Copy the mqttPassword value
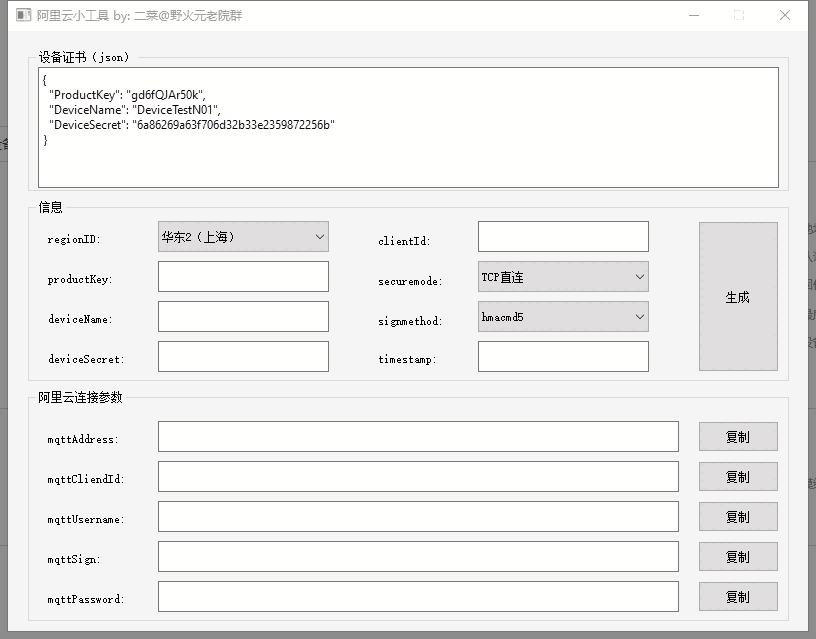This screenshot has height=639, width=816. point(737,597)
